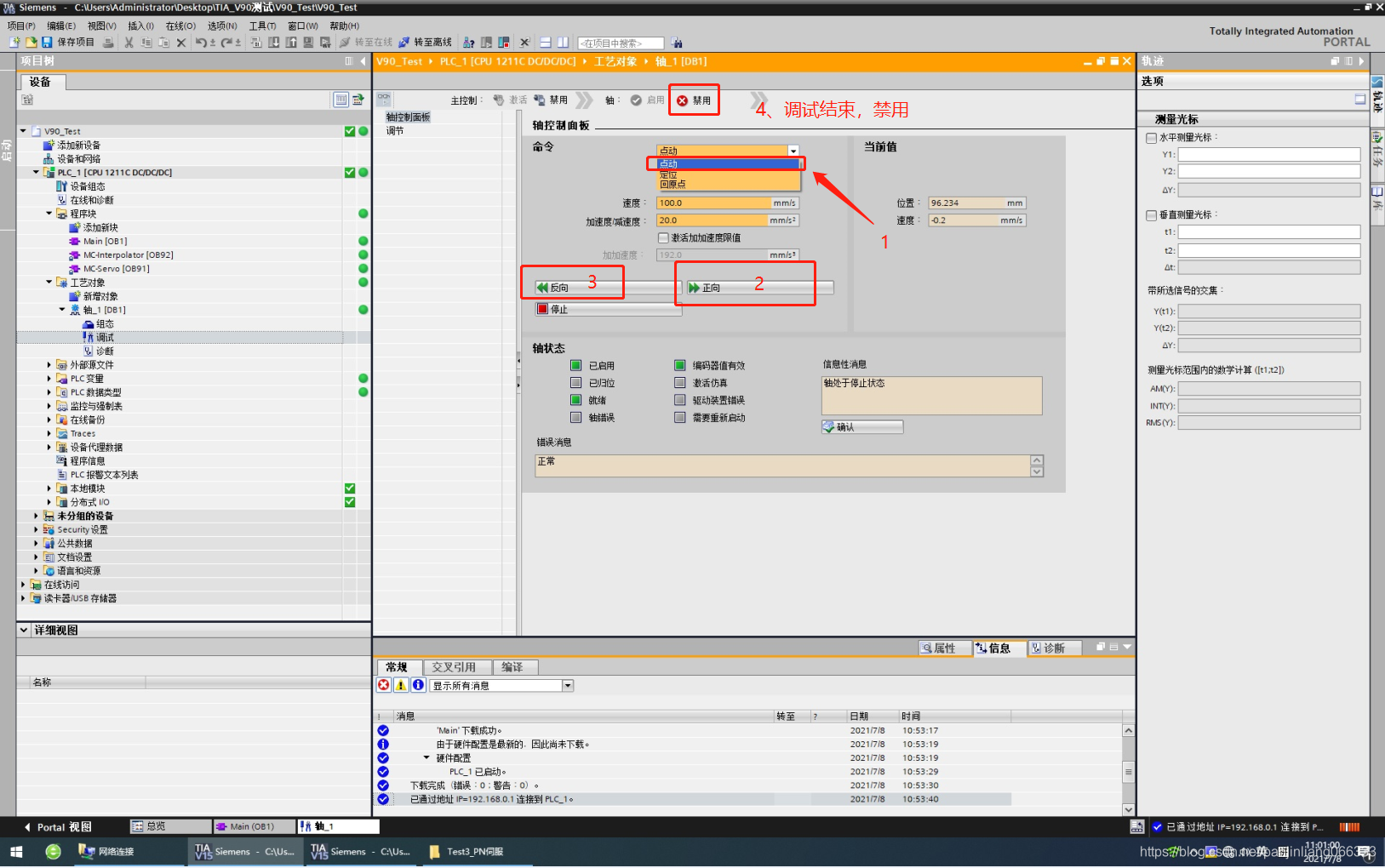The image size is (1385, 868).
Task: Expand the 未分组的设备 node
Action: pos(36,516)
